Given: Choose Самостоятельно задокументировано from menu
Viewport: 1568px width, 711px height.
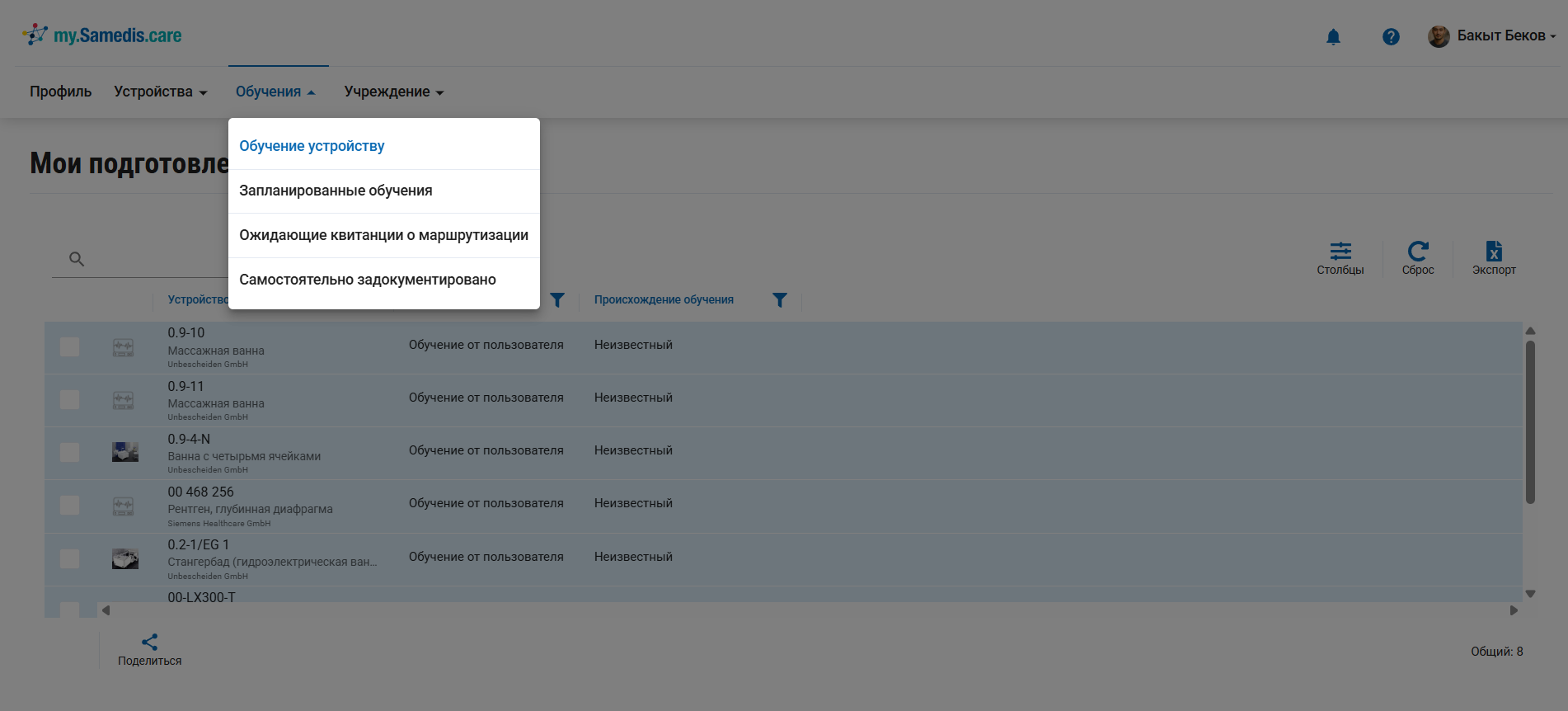Looking at the screenshot, I should [x=367, y=280].
